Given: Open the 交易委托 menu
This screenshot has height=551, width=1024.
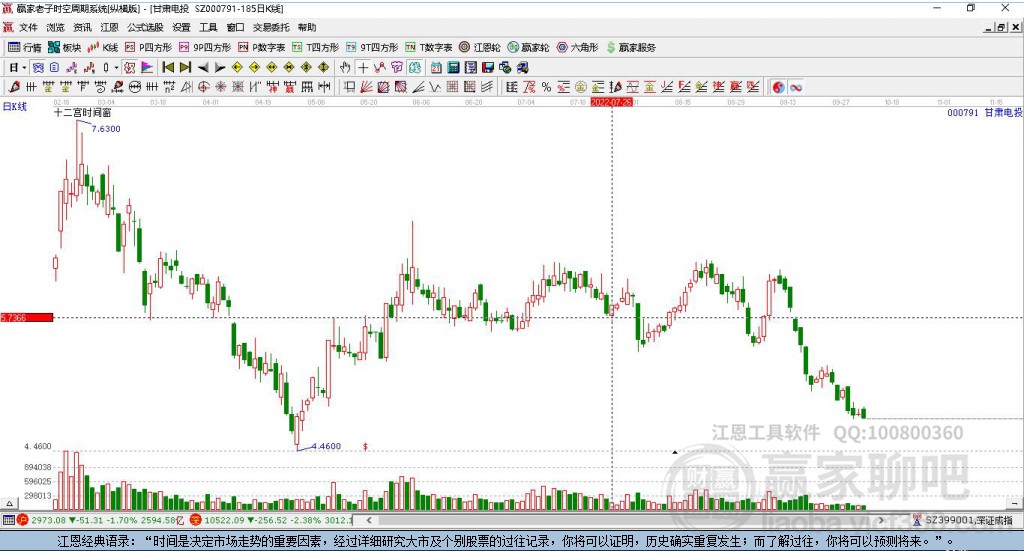Looking at the screenshot, I should 271,27.
